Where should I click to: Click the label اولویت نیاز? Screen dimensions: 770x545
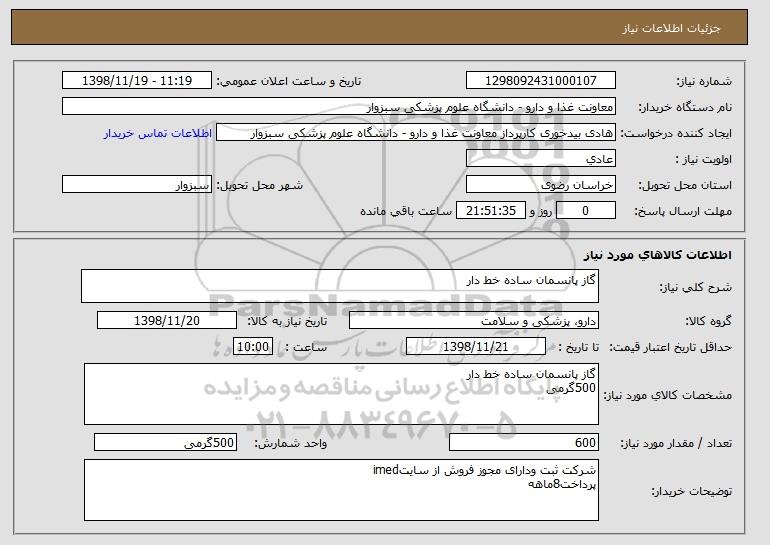704,160
